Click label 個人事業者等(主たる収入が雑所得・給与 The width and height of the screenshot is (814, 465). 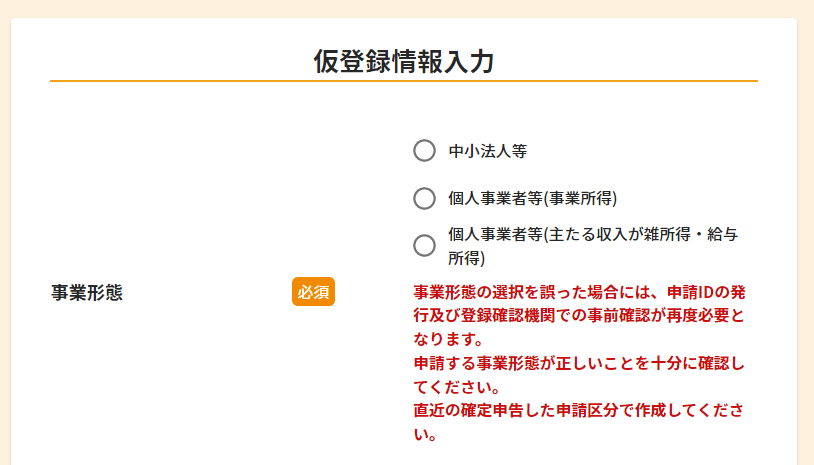[593, 235]
